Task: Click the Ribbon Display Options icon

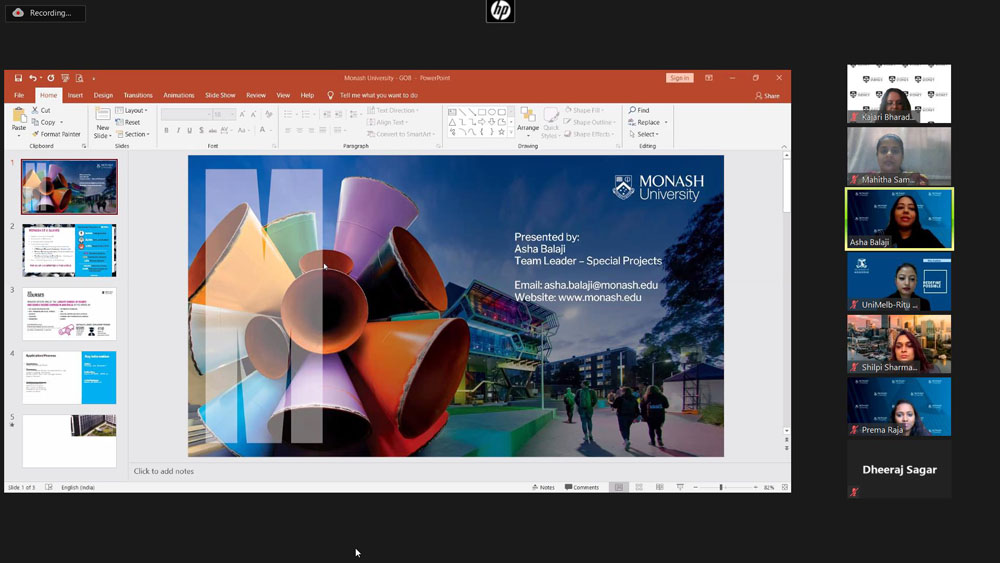Action: tap(709, 78)
